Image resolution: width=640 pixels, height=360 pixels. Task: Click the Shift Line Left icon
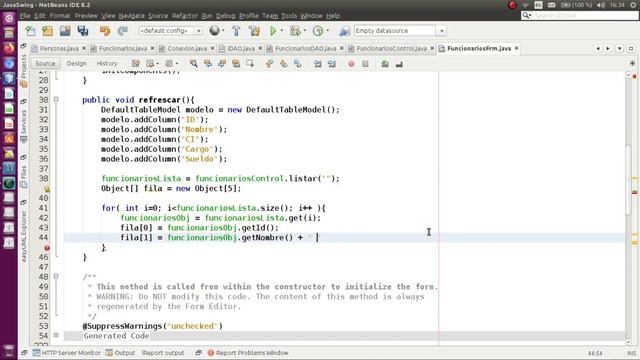[x=318, y=64]
